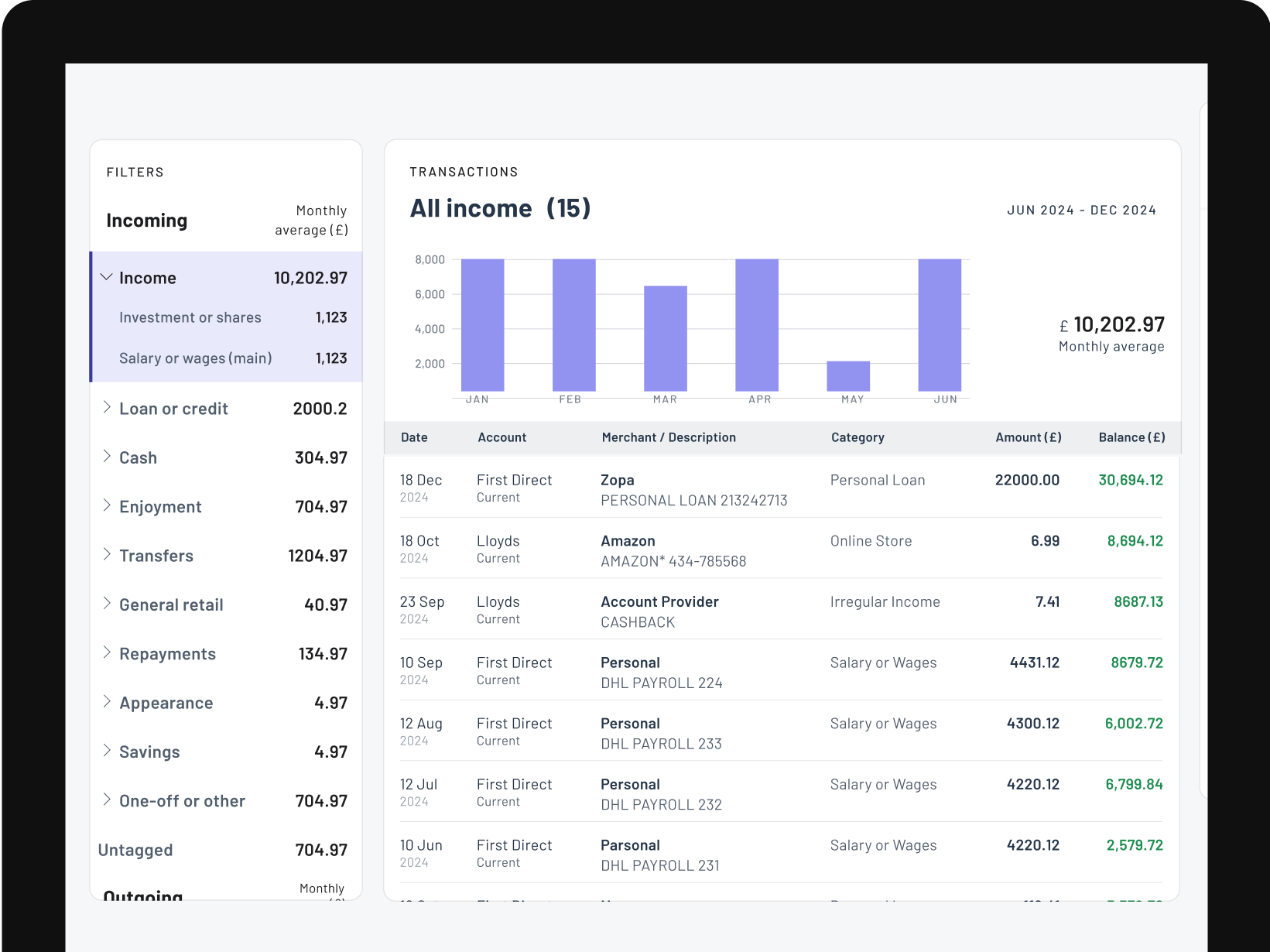Open the Amazon transaction row
The image size is (1270, 952).
[x=673, y=550]
